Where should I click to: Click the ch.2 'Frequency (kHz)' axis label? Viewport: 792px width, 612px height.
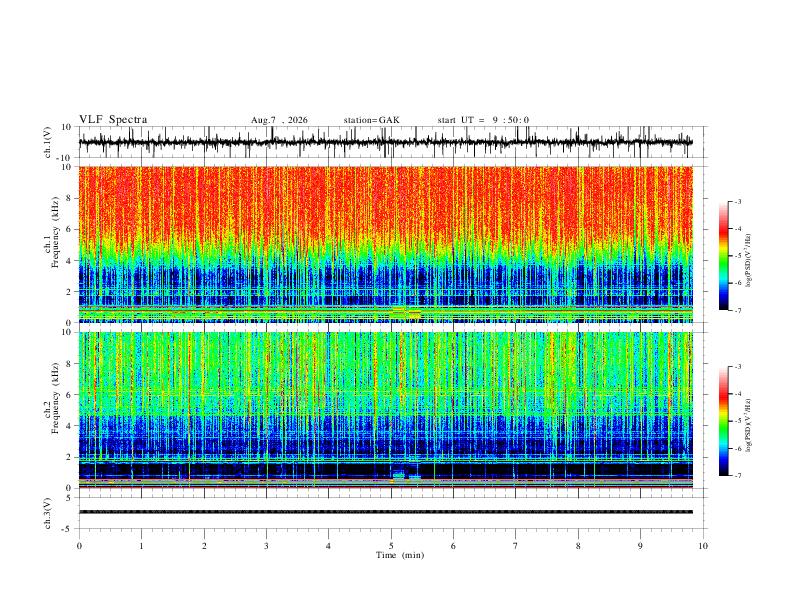pos(55,398)
